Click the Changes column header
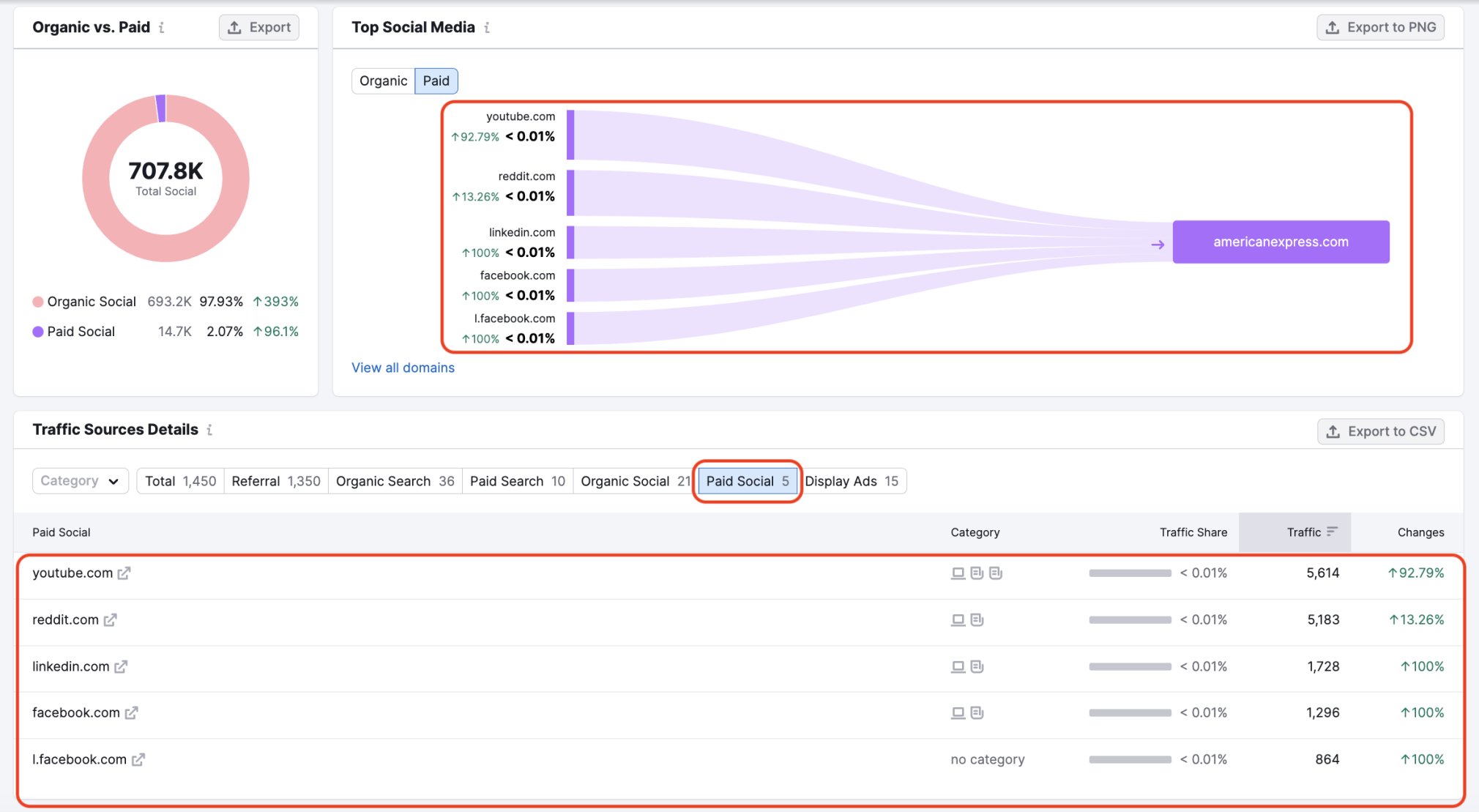Screen dimensions: 1479x812 coord(1420,532)
